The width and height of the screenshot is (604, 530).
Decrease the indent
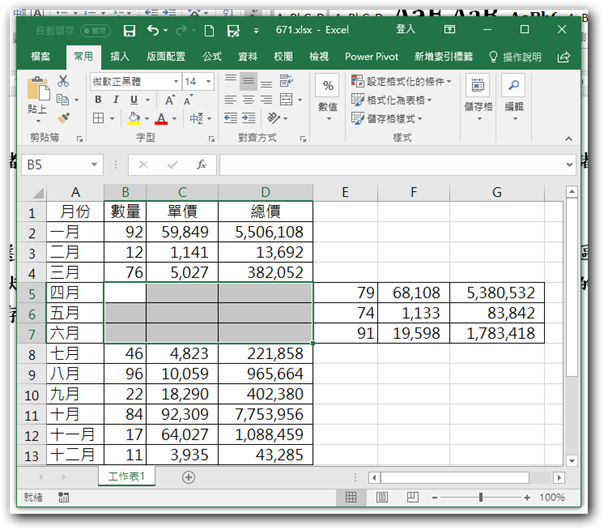click(x=231, y=118)
